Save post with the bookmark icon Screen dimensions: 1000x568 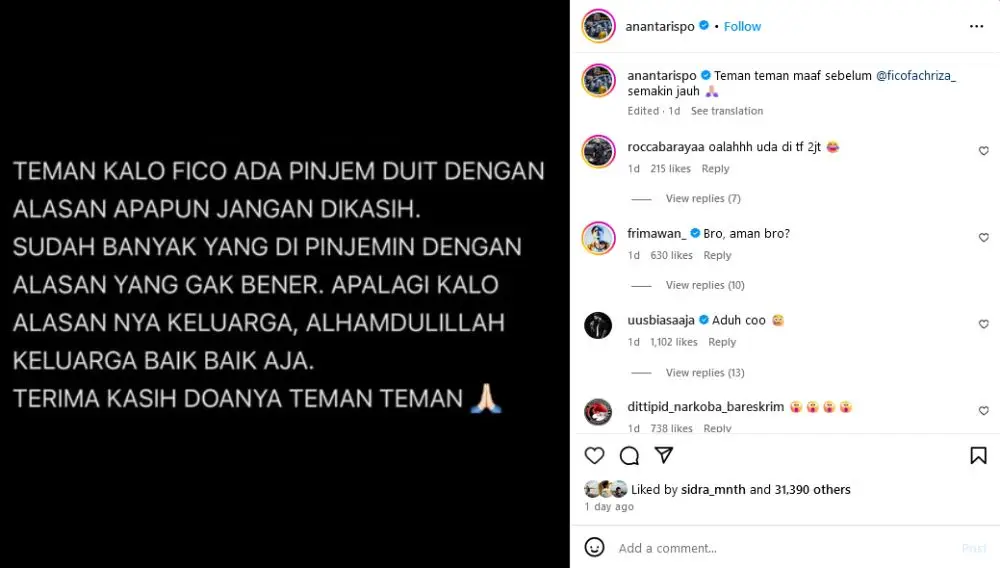click(x=978, y=455)
